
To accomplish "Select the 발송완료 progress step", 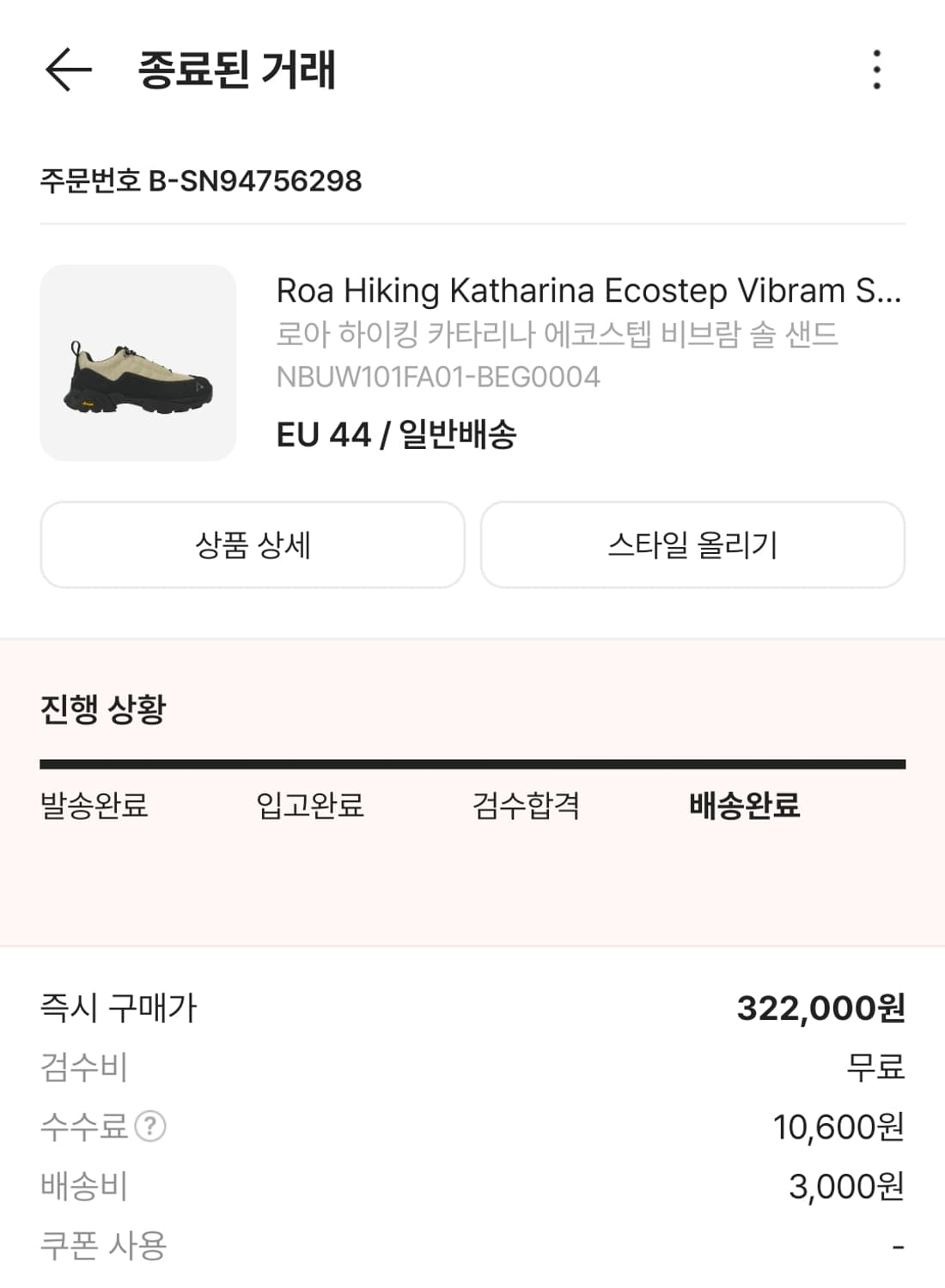I will click(94, 805).
